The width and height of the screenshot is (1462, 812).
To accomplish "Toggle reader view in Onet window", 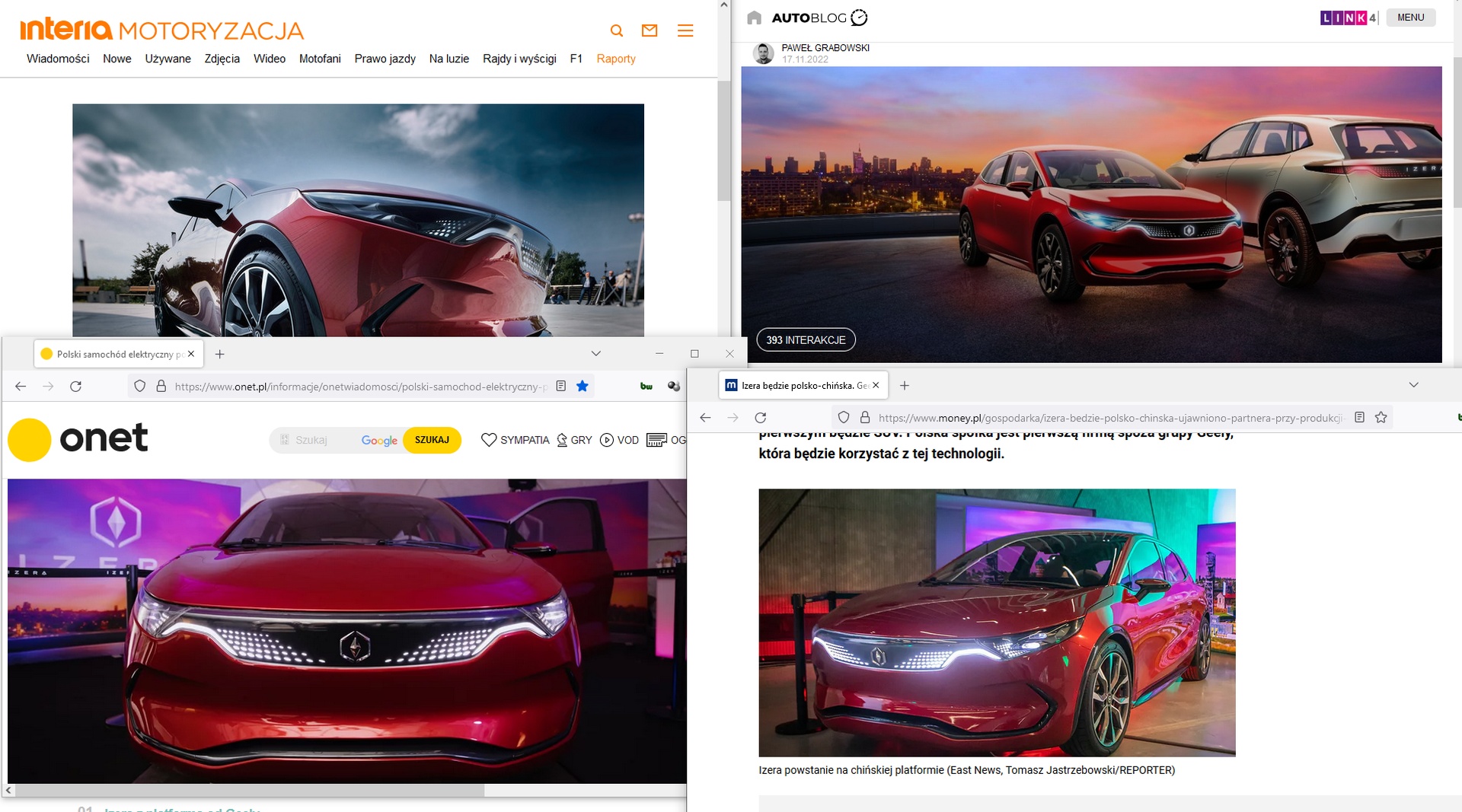I will coord(561,386).
